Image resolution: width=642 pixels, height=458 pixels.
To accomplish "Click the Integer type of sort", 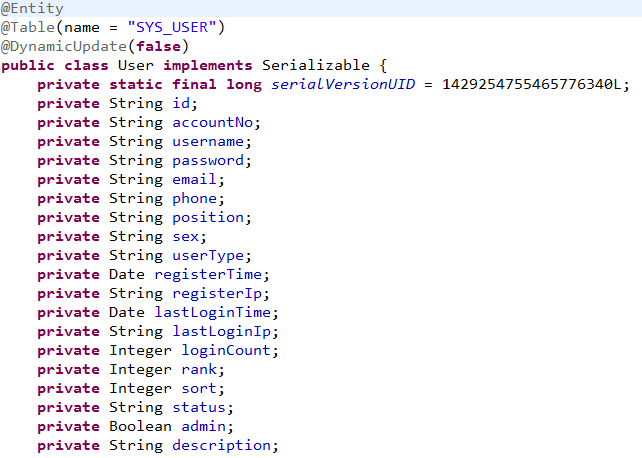I will (140, 388).
